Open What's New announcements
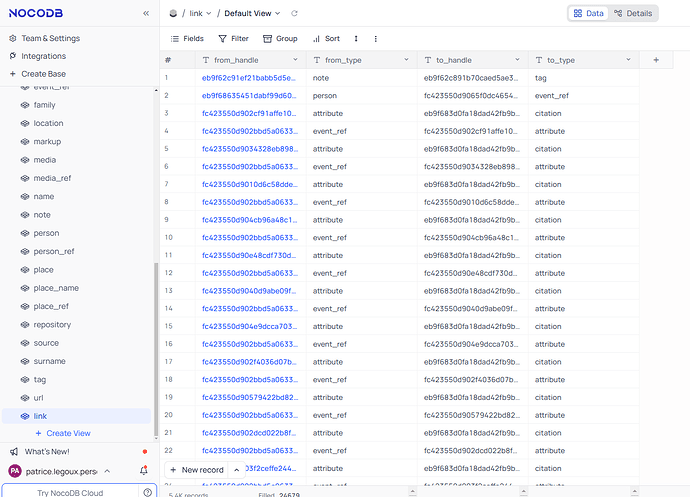This screenshot has width=690, height=497. click(47, 452)
